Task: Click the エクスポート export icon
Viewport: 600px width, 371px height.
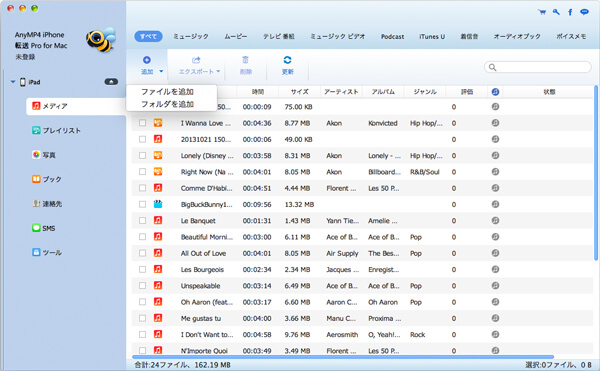Action: [x=196, y=60]
